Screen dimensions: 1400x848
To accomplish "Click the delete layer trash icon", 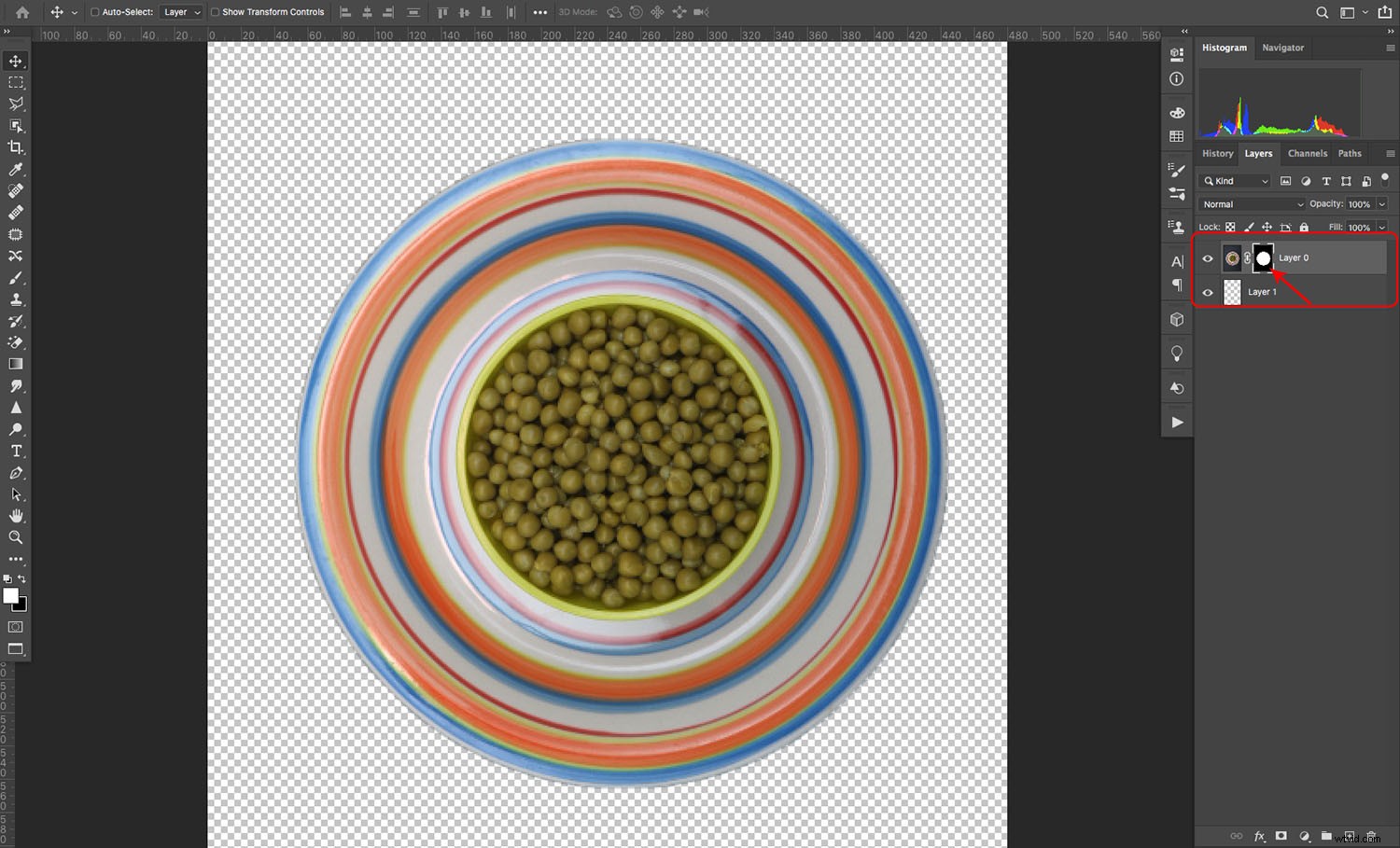I will [1370, 836].
